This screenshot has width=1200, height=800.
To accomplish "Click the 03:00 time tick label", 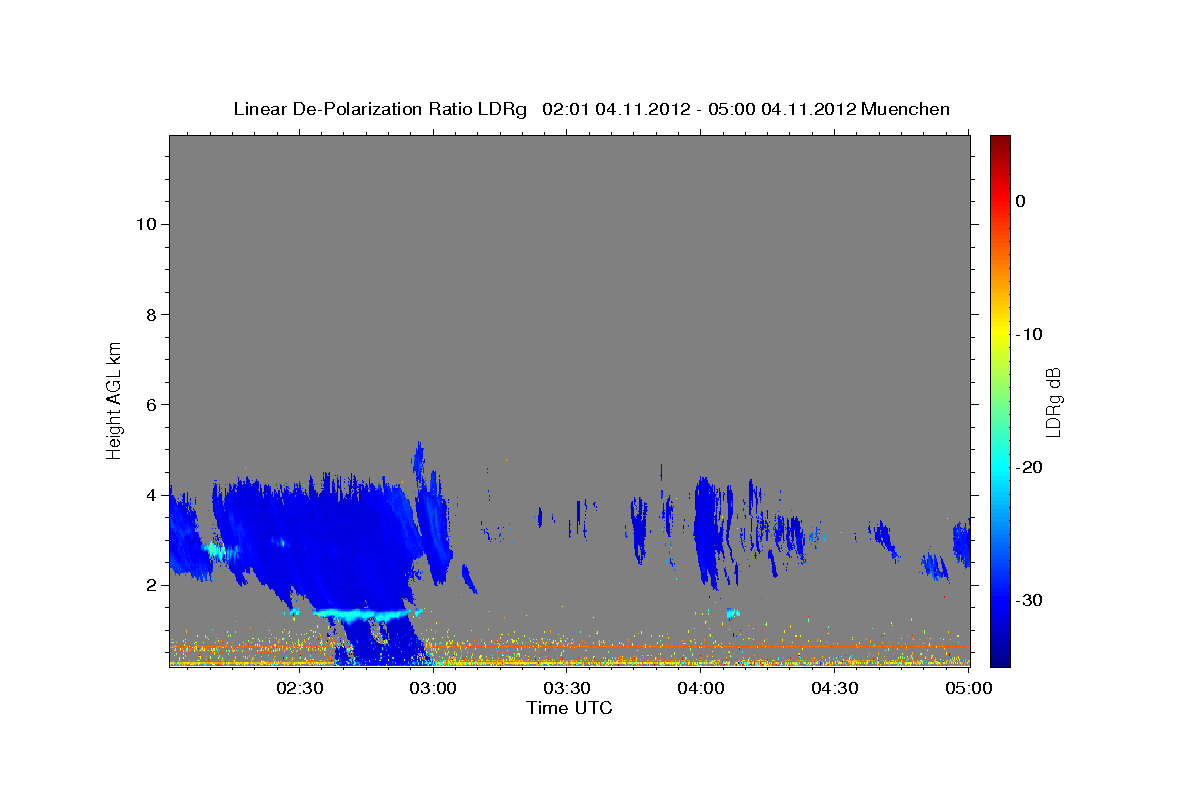I will coord(435,688).
